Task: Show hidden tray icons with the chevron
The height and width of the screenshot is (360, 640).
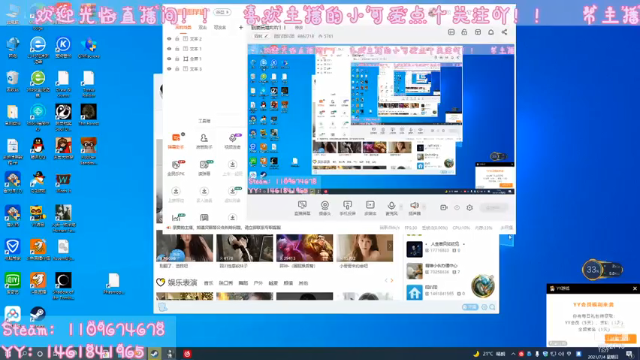Action: 513,354
